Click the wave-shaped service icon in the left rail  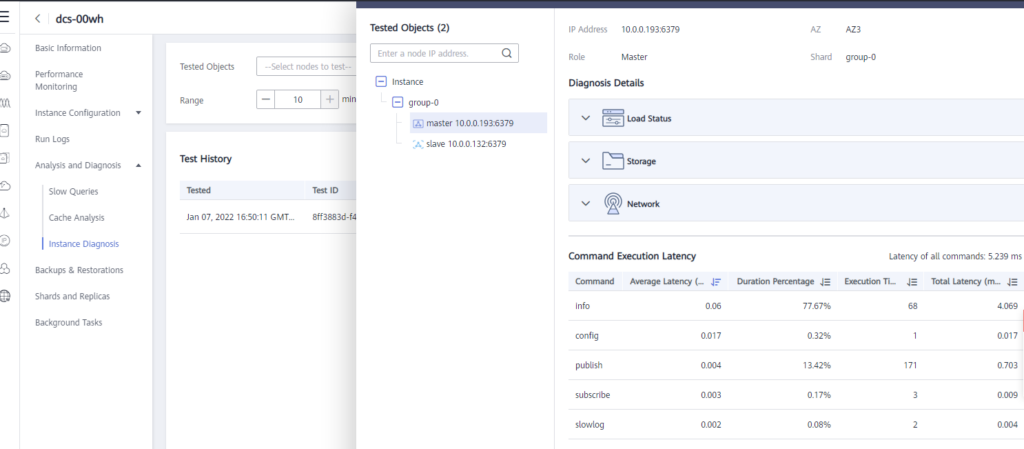coord(5,102)
